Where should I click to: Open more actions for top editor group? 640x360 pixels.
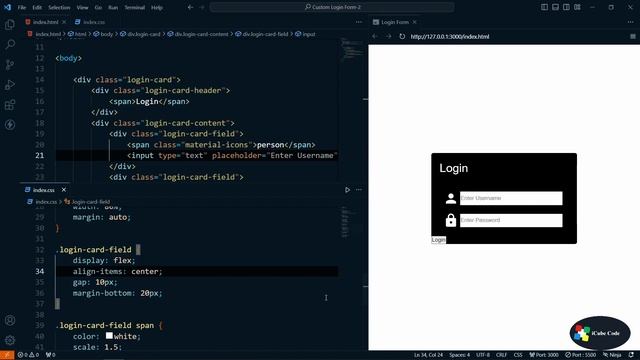(359, 22)
